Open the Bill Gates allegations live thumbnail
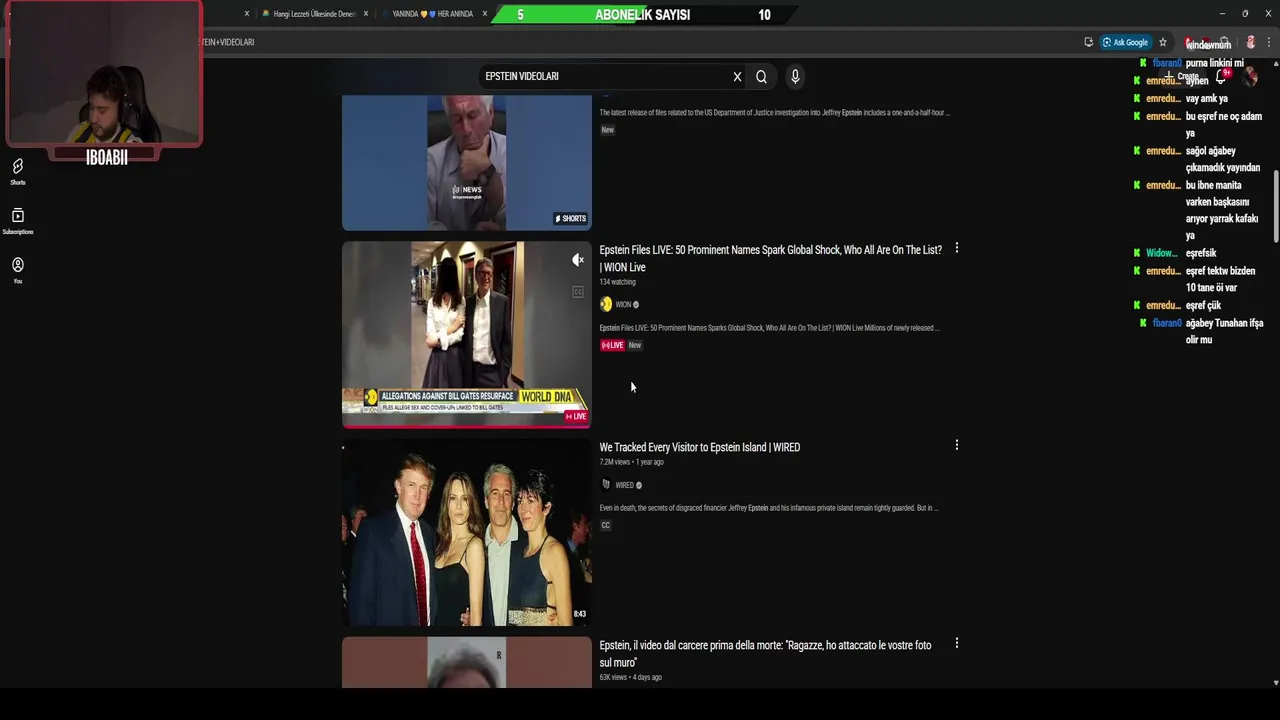1280x720 pixels. coord(467,334)
